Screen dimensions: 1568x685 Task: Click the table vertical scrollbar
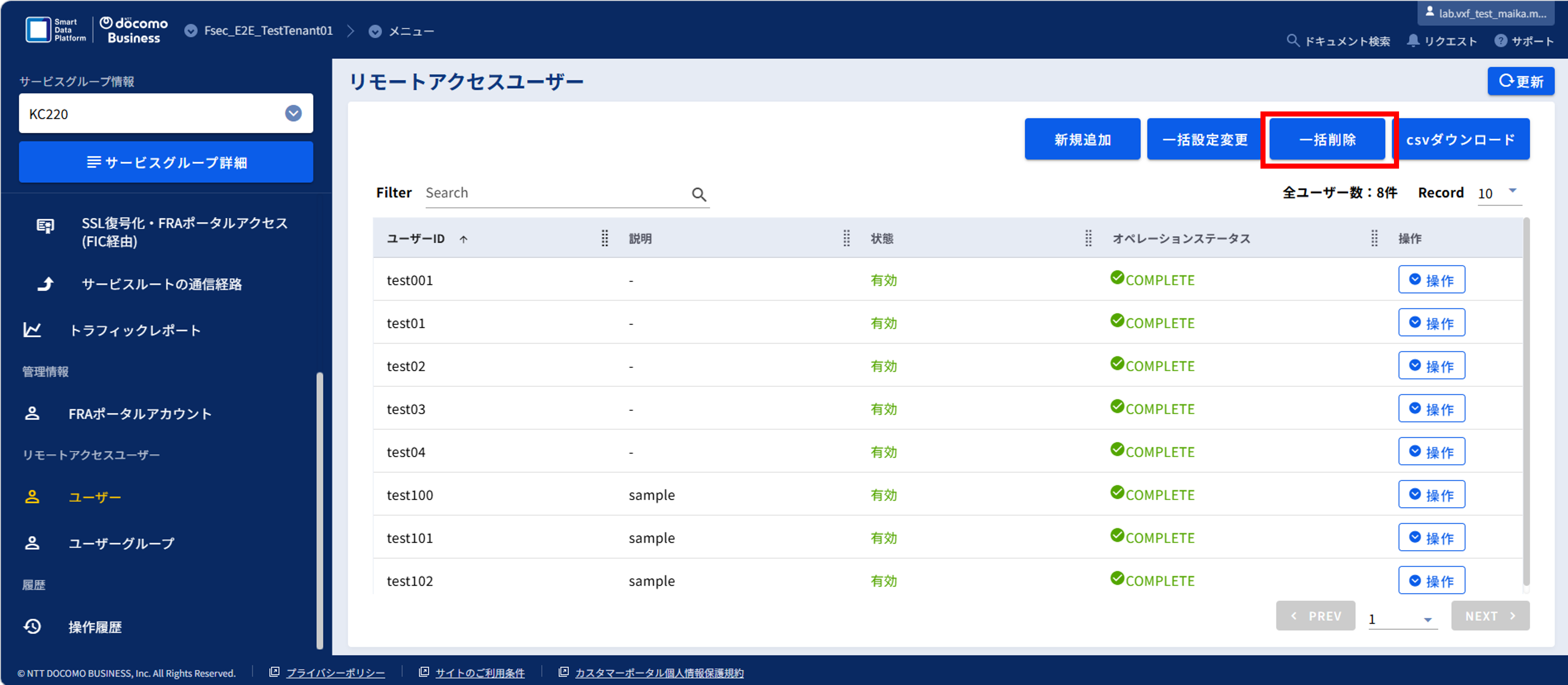(1526, 402)
